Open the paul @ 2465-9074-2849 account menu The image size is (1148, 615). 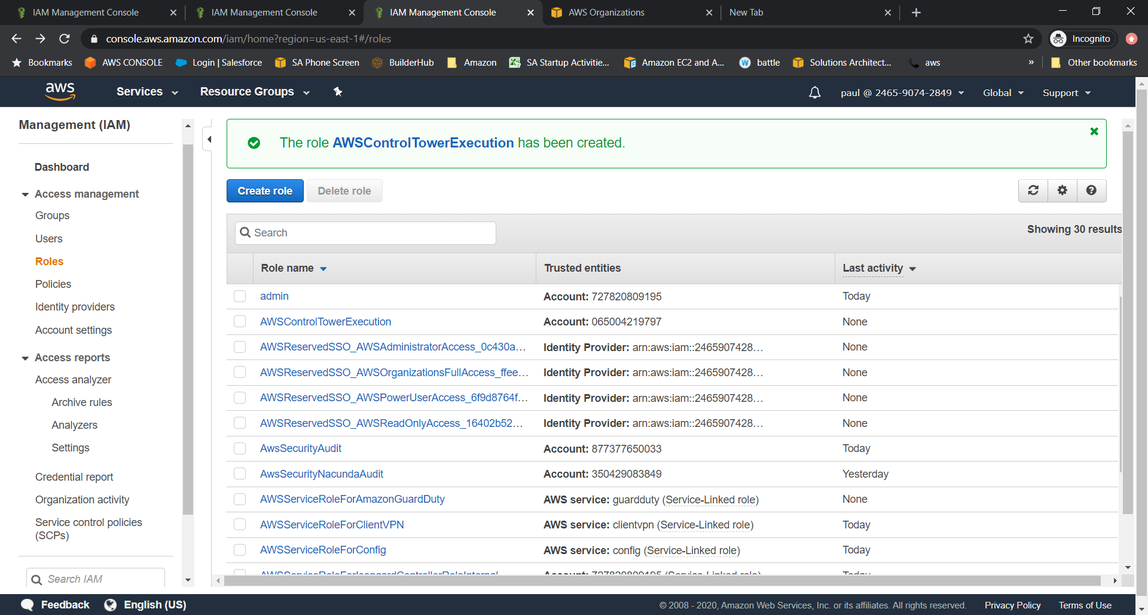[902, 92]
